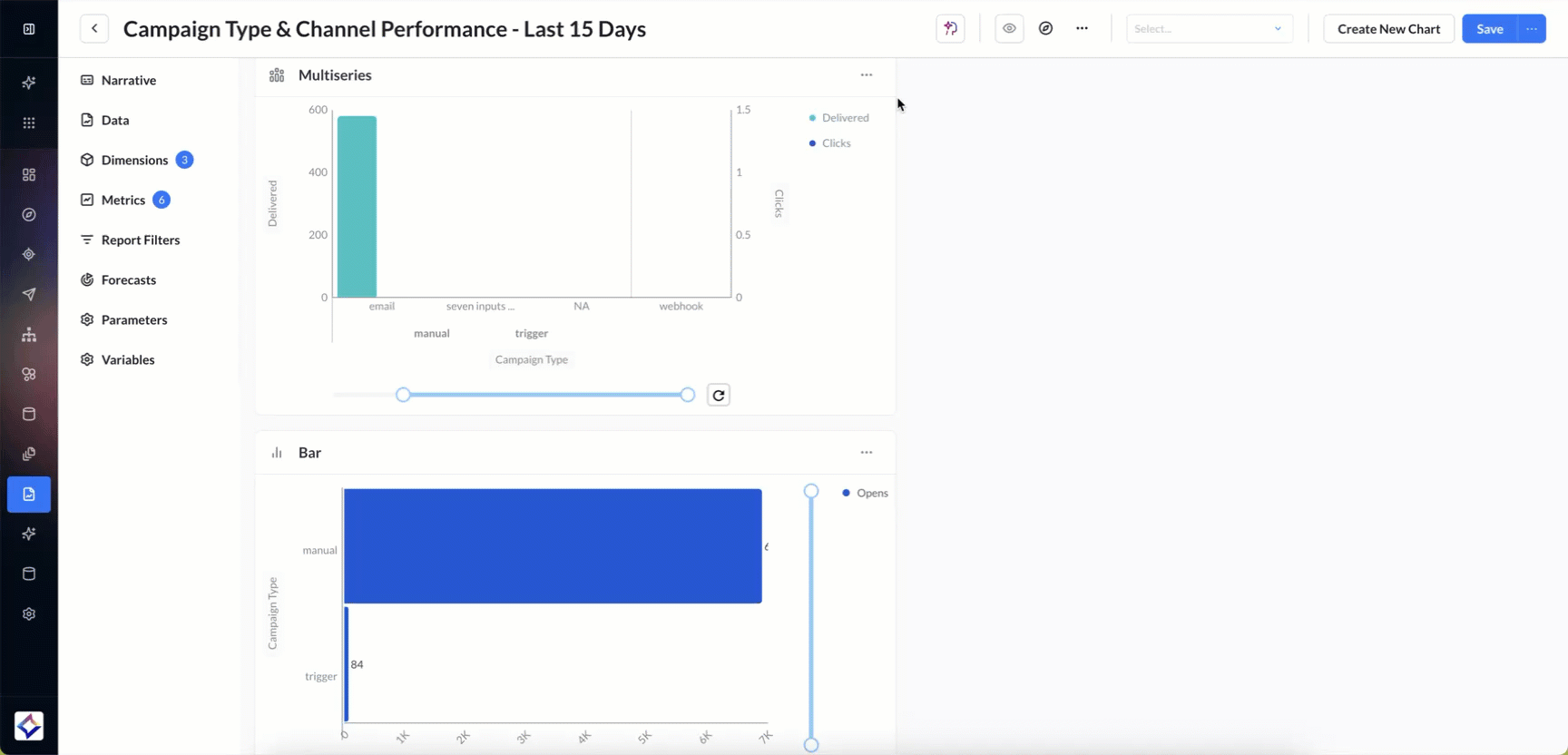Open the AI assistant icon in header
The width and height of the screenshot is (1568, 755).
[950, 29]
